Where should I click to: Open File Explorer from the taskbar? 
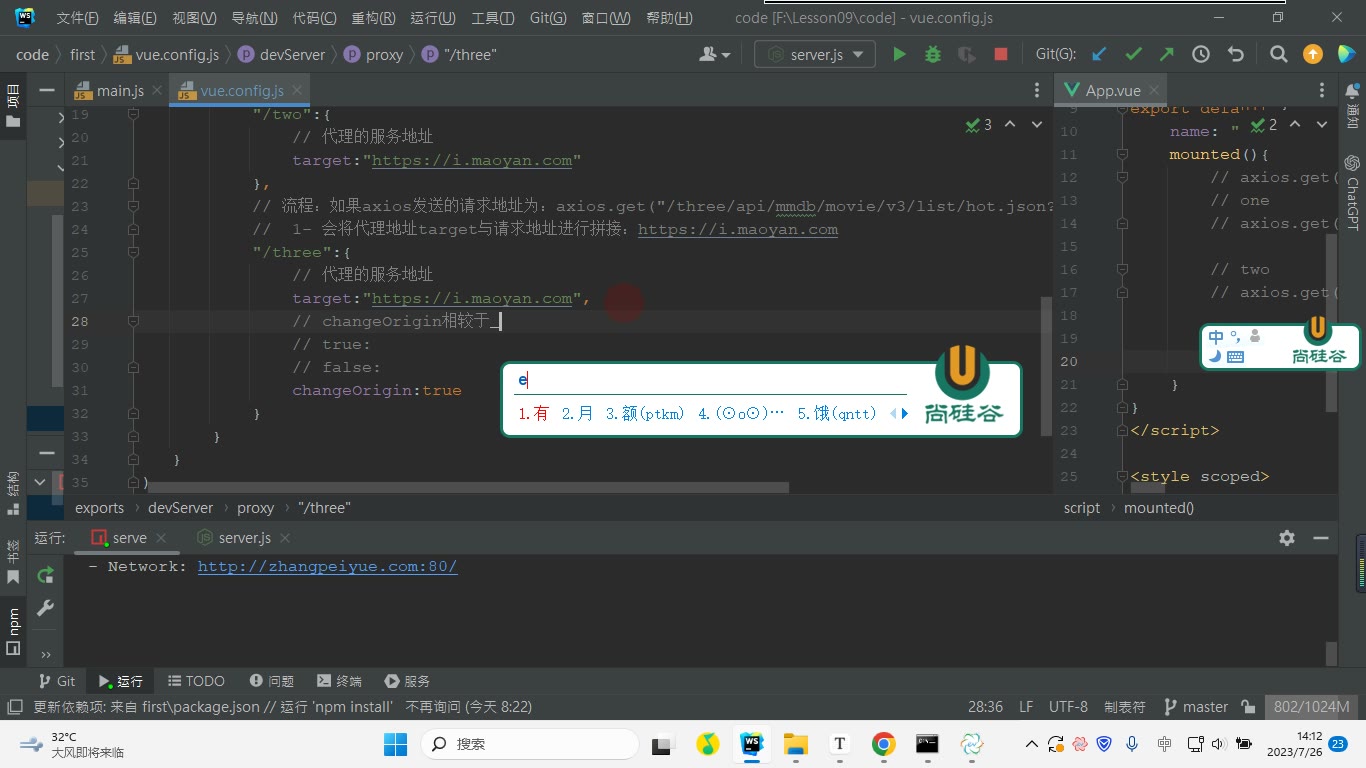pyautogui.click(x=795, y=744)
